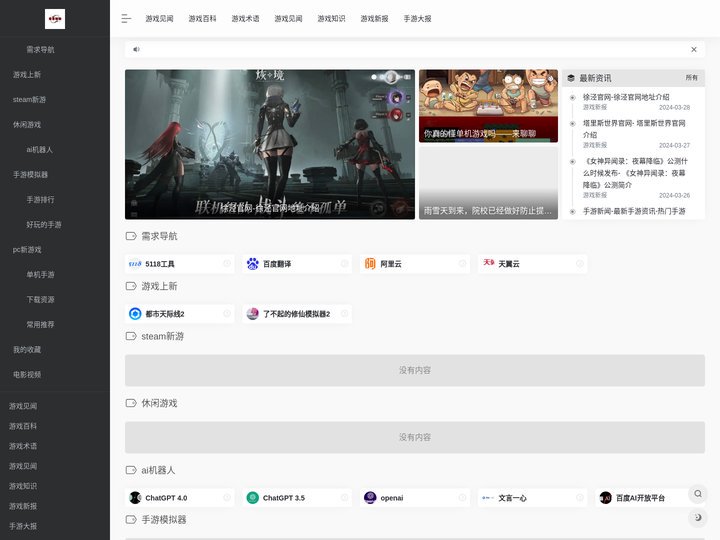Open the 百度翻译 paw icon
The width and height of the screenshot is (720, 540).
253,264
